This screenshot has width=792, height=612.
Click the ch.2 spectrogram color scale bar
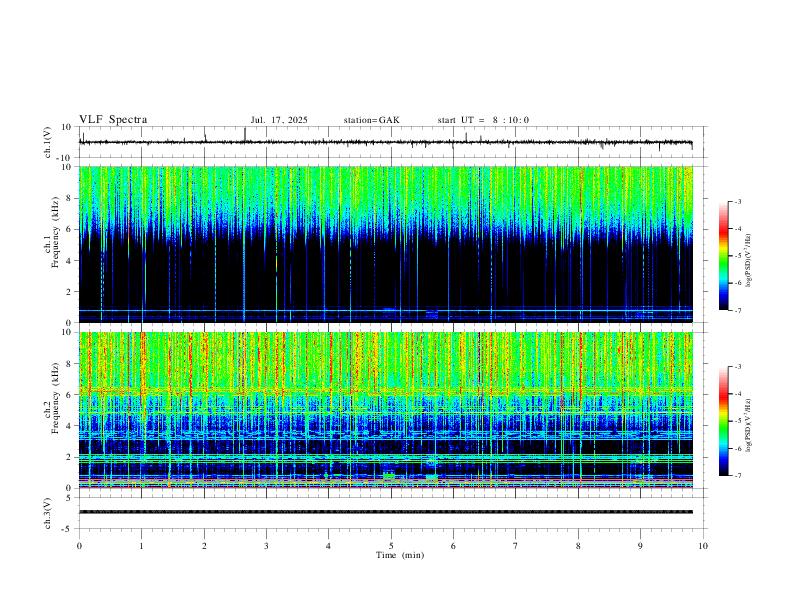723,421
